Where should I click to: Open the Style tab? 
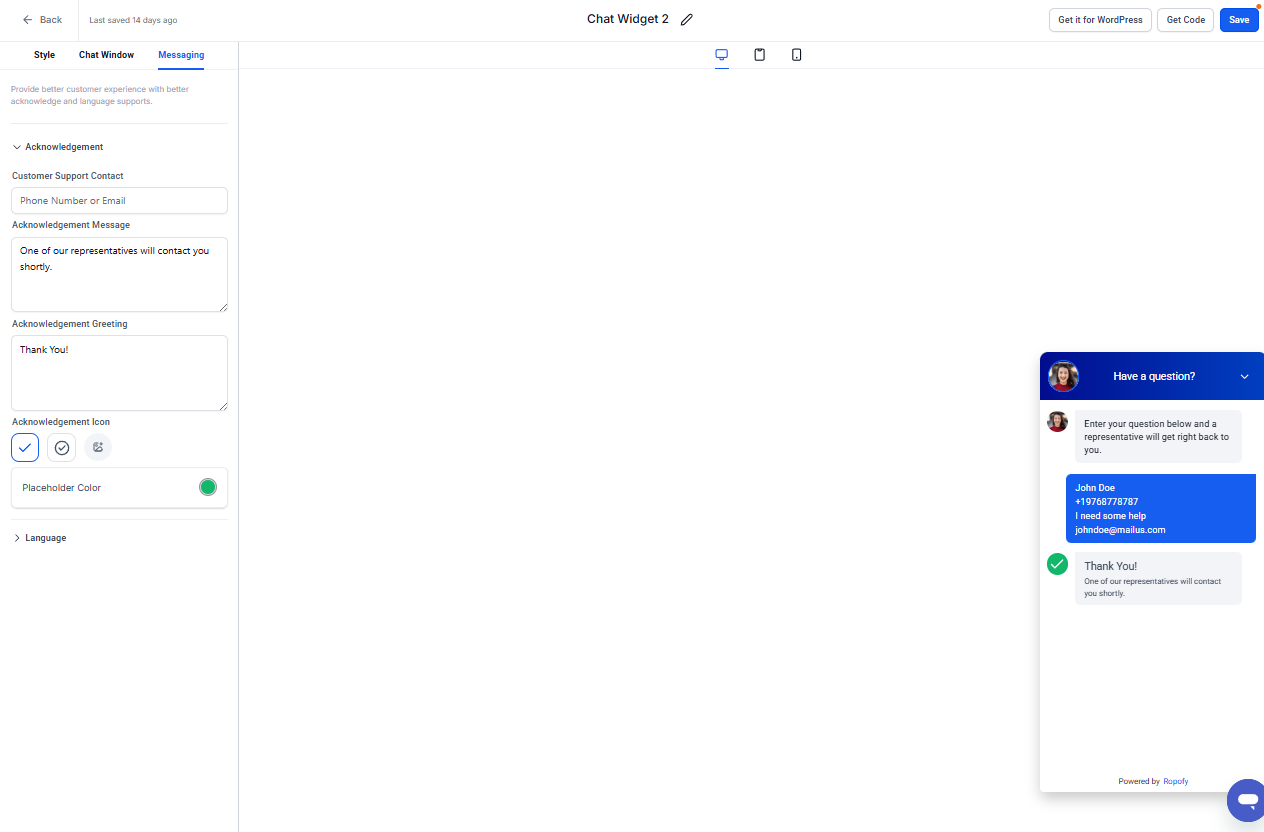44,55
